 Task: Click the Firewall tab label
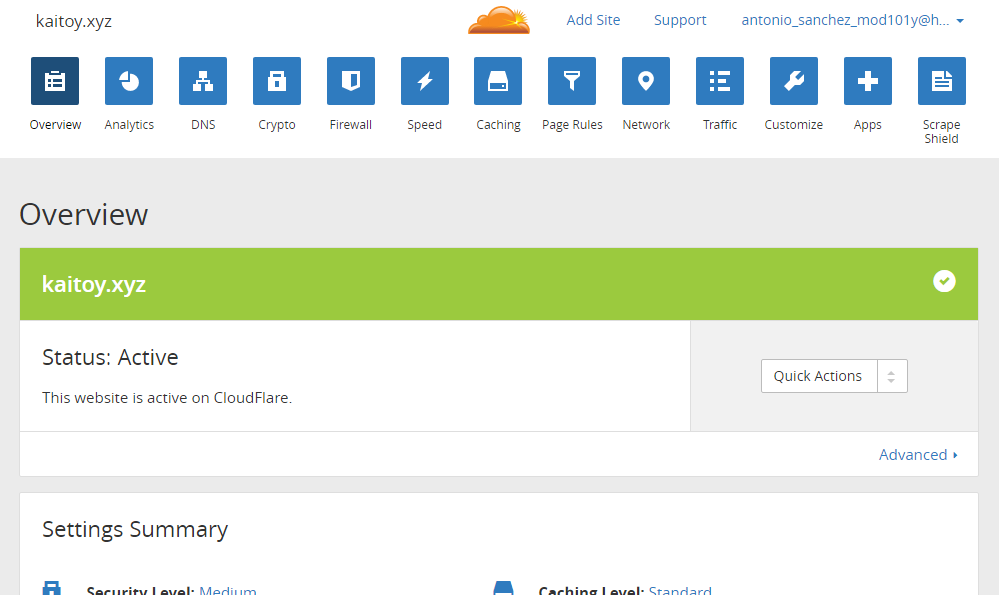point(351,125)
